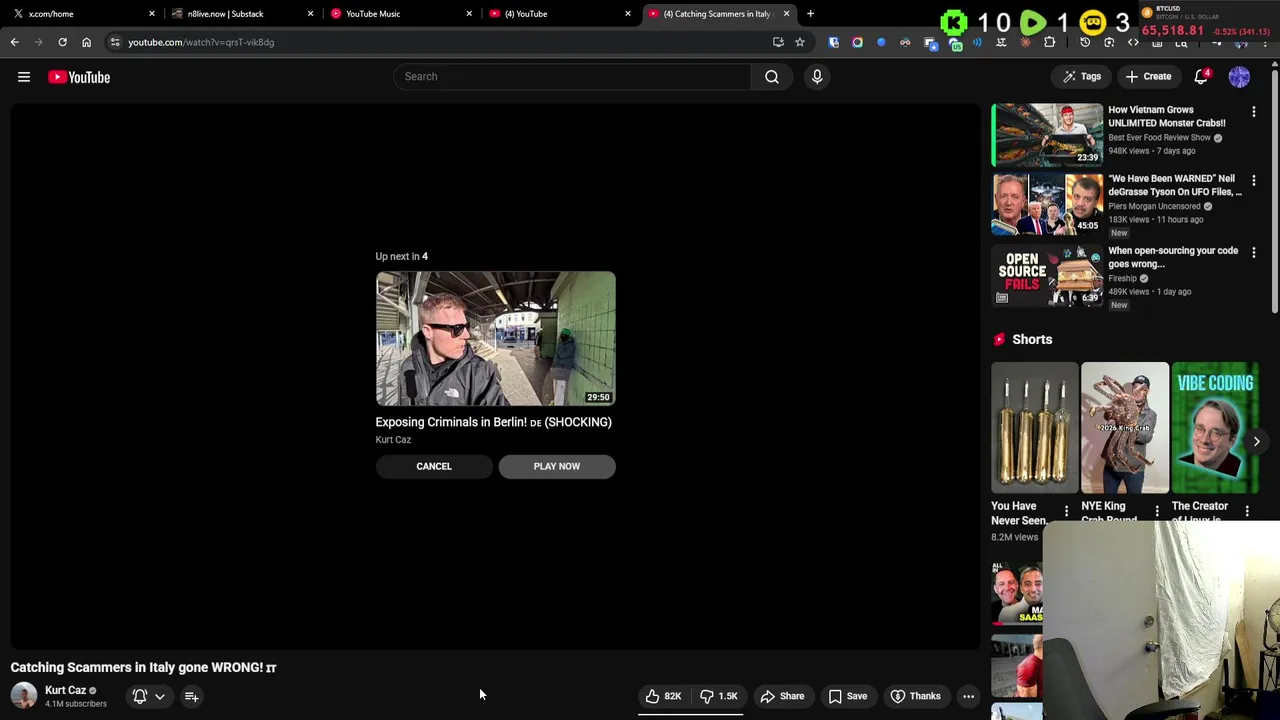Switch to the (4) YouTube tab

(558, 14)
